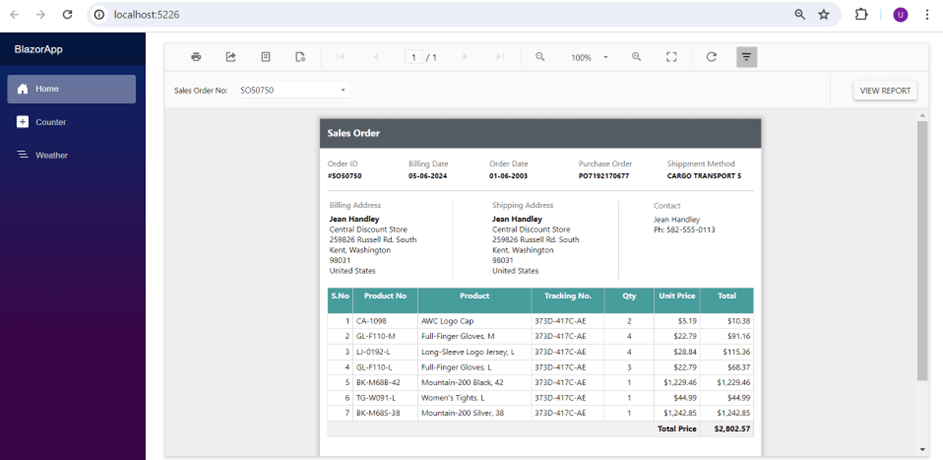
Task: Toggle the print layout icon
Action: point(266,57)
